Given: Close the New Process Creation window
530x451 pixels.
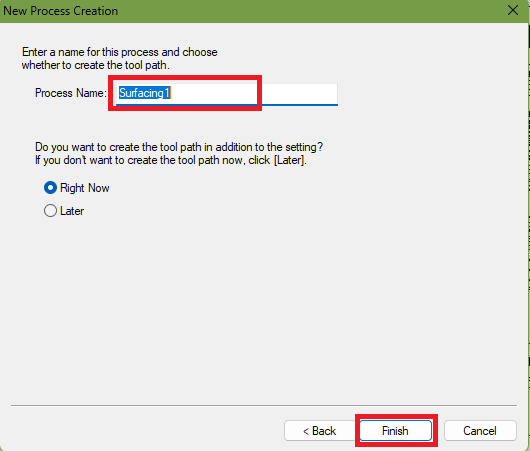Looking at the screenshot, I should click(x=513, y=10).
